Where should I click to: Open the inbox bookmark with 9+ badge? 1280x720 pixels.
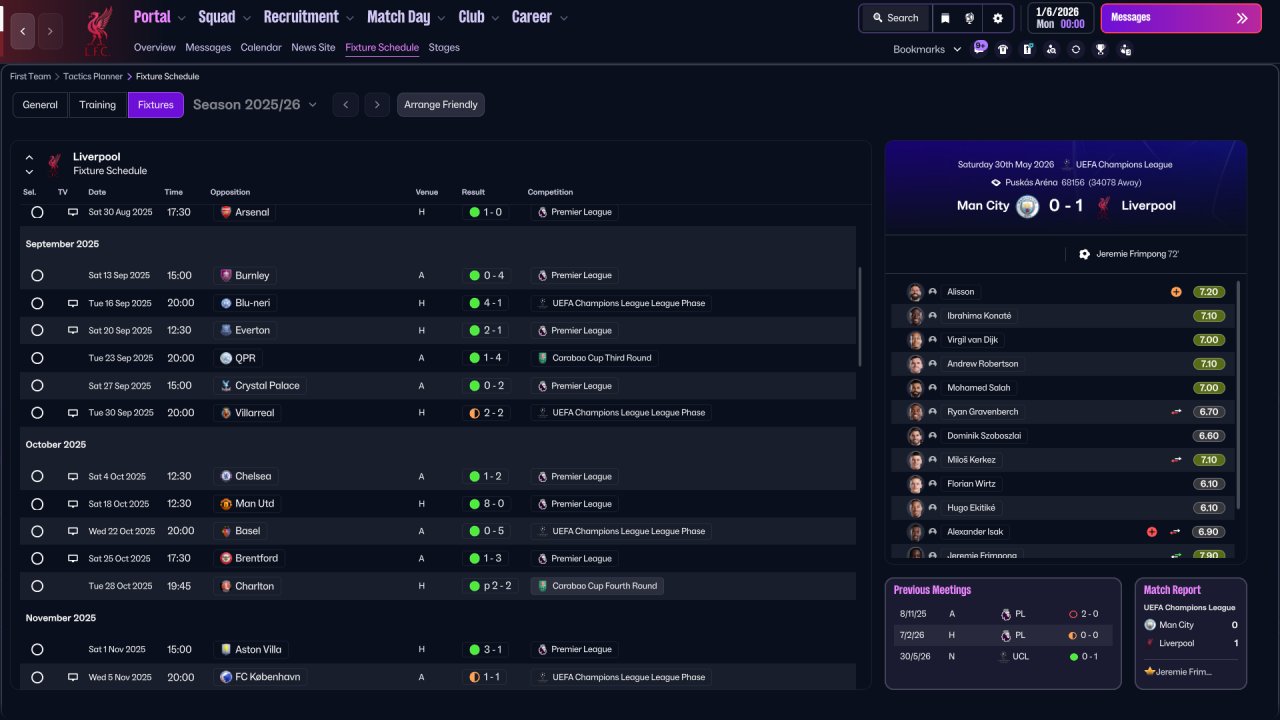coord(980,48)
